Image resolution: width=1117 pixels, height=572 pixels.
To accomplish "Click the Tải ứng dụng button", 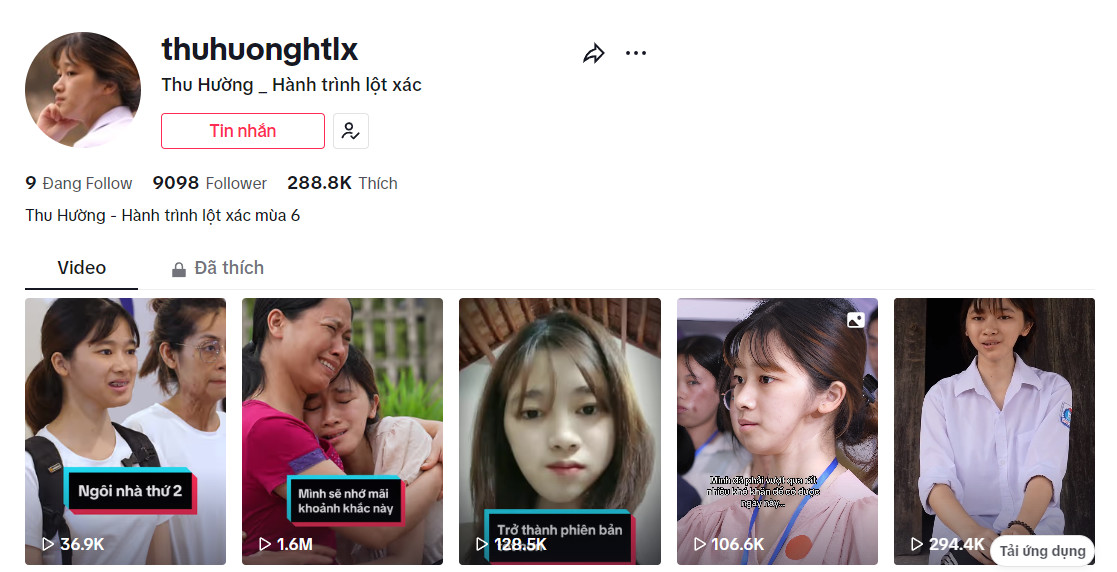I will (x=1042, y=551).
